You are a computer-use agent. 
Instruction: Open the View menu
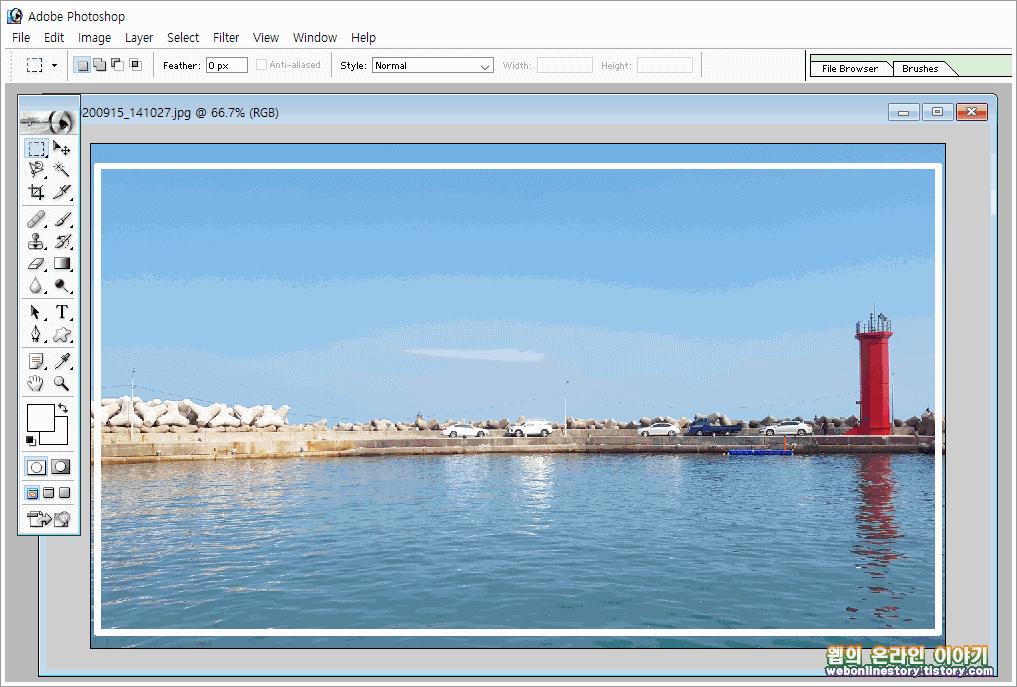coord(266,38)
